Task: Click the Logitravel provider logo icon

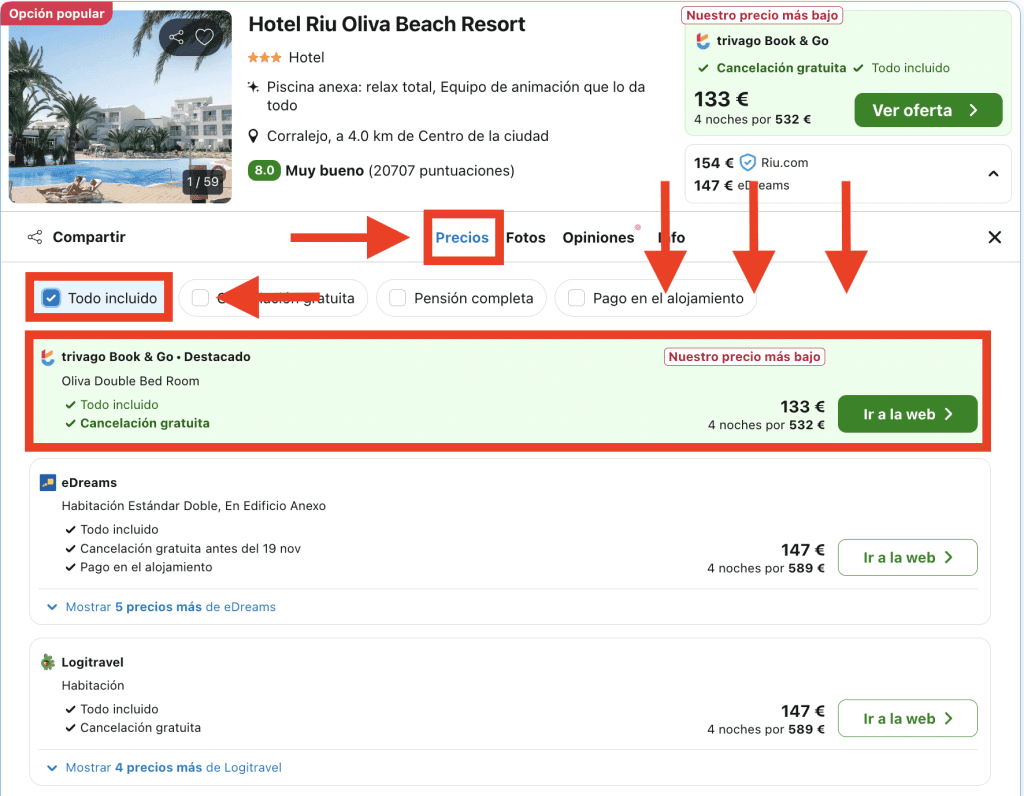Action: pyautogui.click(x=48, y=662)
